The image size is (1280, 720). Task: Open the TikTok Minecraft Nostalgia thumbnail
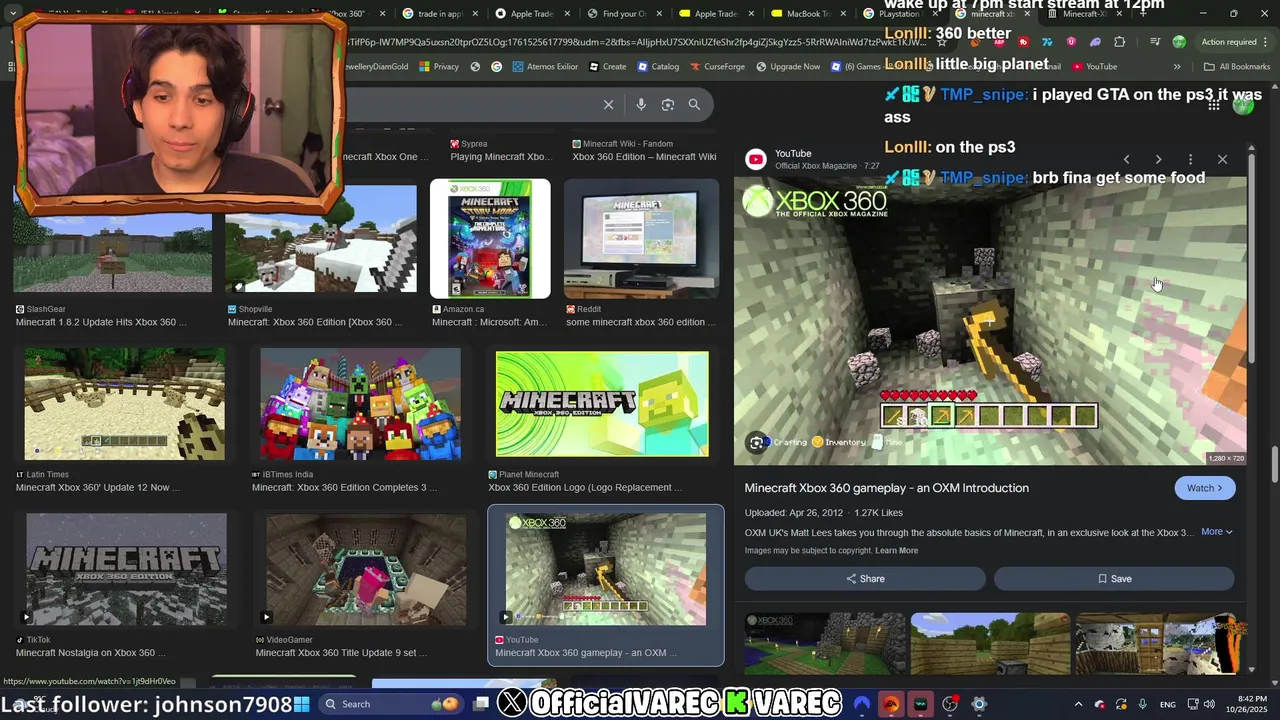[126, 569]
